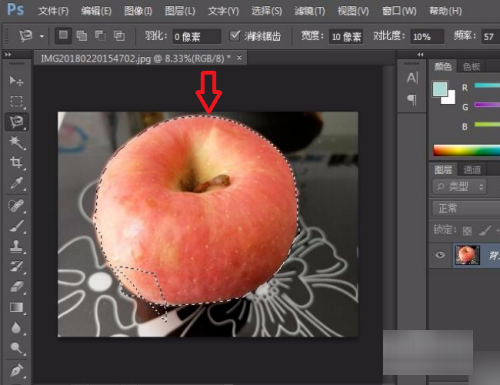The image size is (500, 385).
Task: Open the 图层(L) menu
Action: [x=180, y=11]
